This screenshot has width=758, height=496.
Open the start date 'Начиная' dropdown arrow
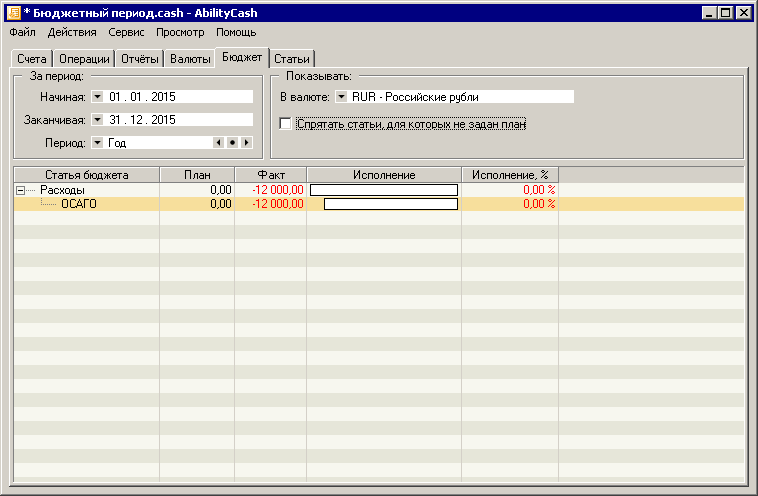click(97, 97)
